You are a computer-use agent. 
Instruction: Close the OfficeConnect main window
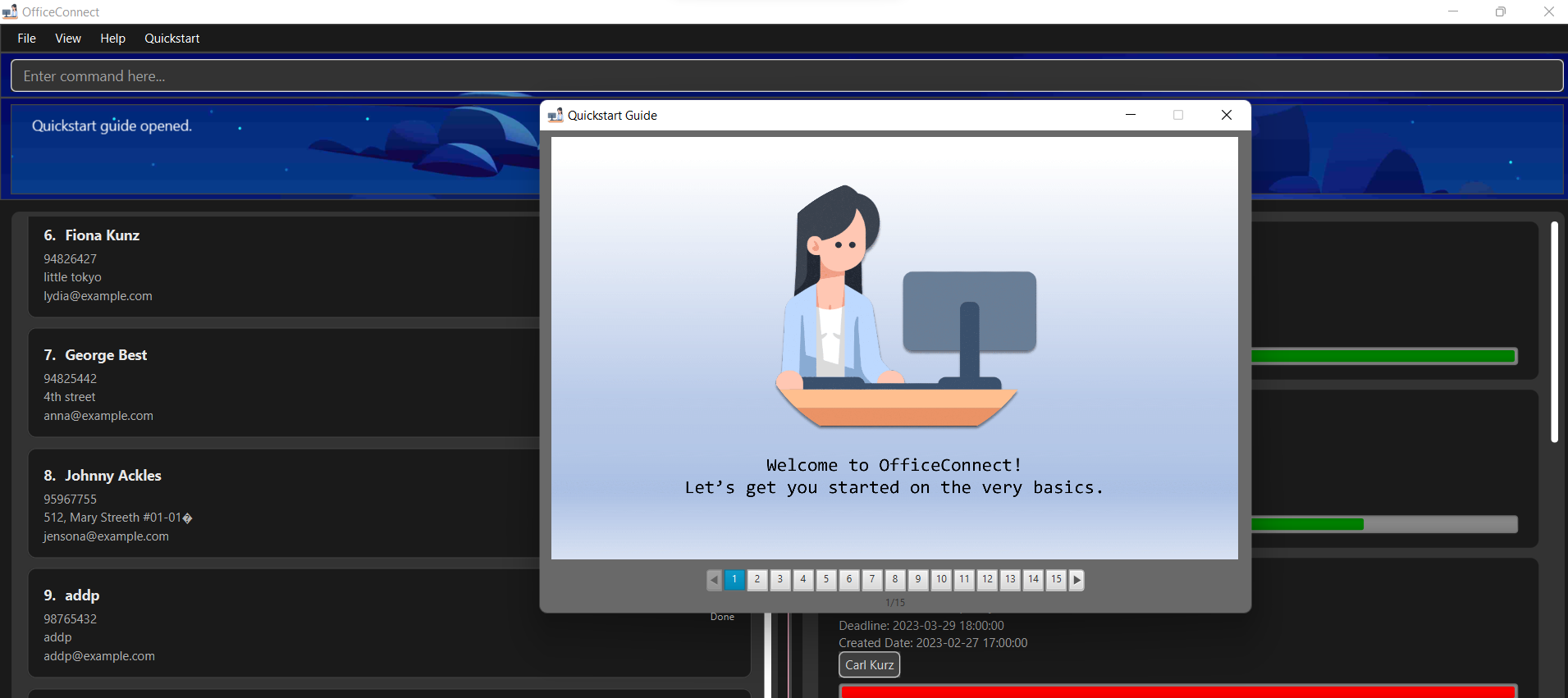1548,11
